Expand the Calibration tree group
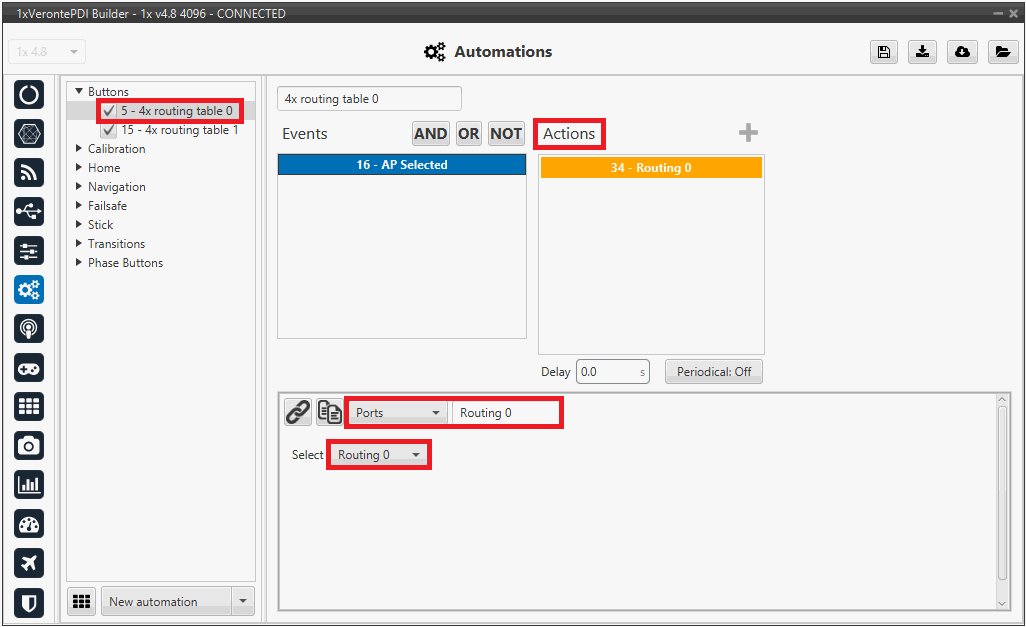1026x627 pixels. (80, 149)
